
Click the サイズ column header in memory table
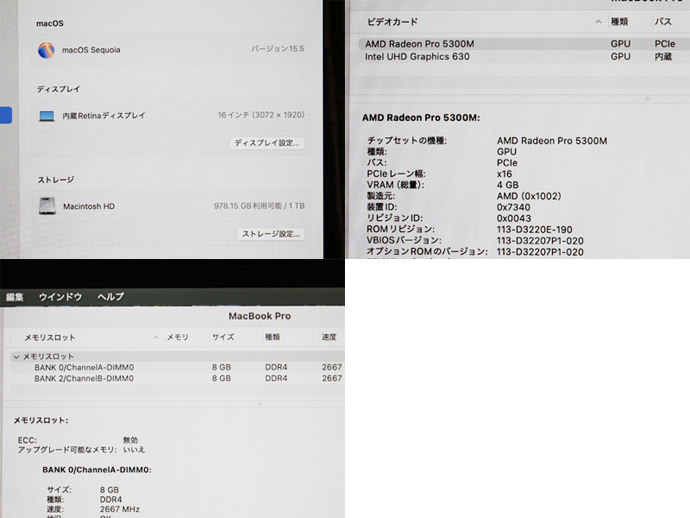[x=223, y=337]
